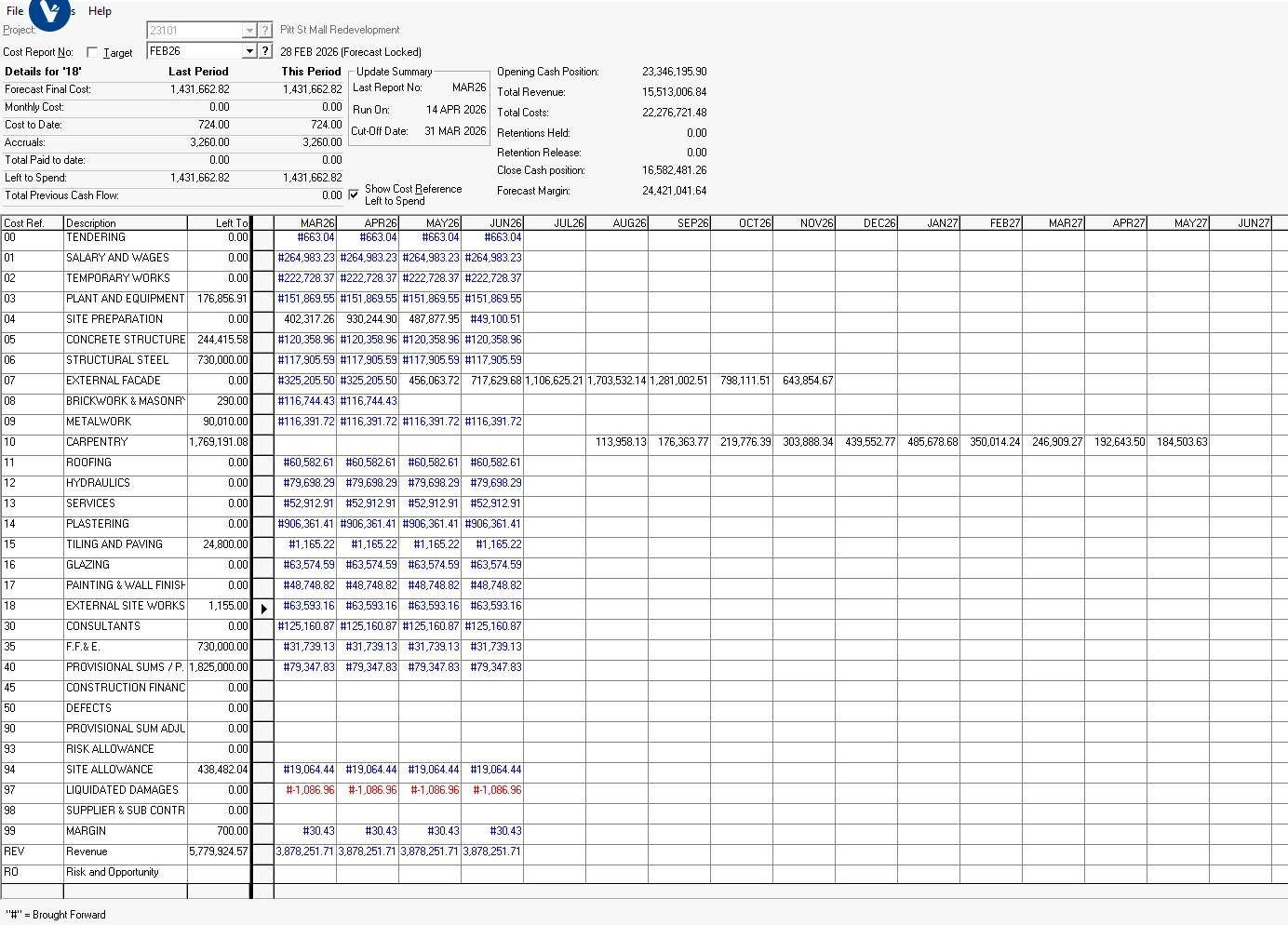Toggle Show Cost Reference Left to Spend checkbox

pos(354,194)
